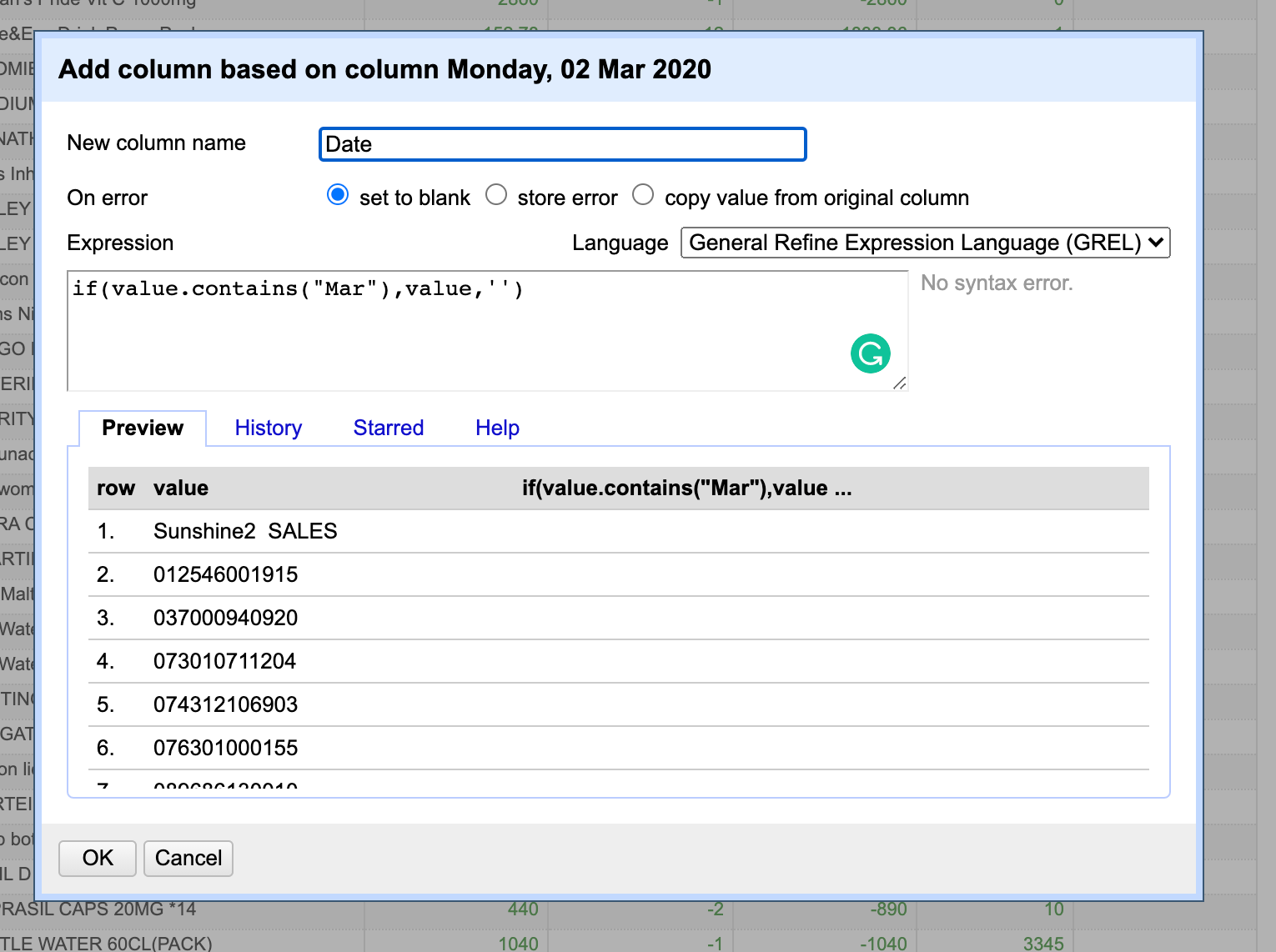
Task: Click preview value 073010711204 in row 4
Action: click(x=224, y=661)
